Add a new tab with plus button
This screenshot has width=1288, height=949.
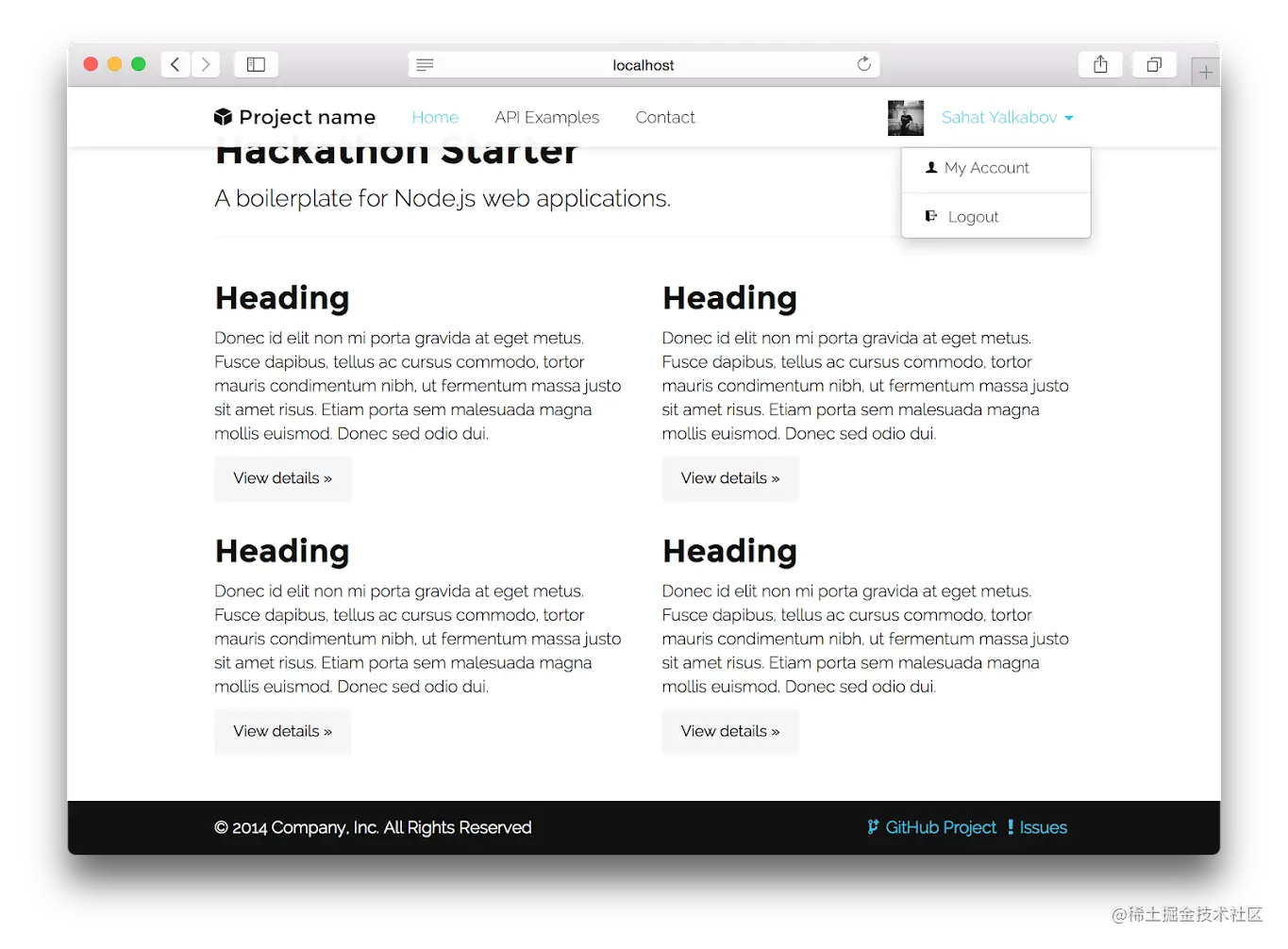tap(1206, 72)
